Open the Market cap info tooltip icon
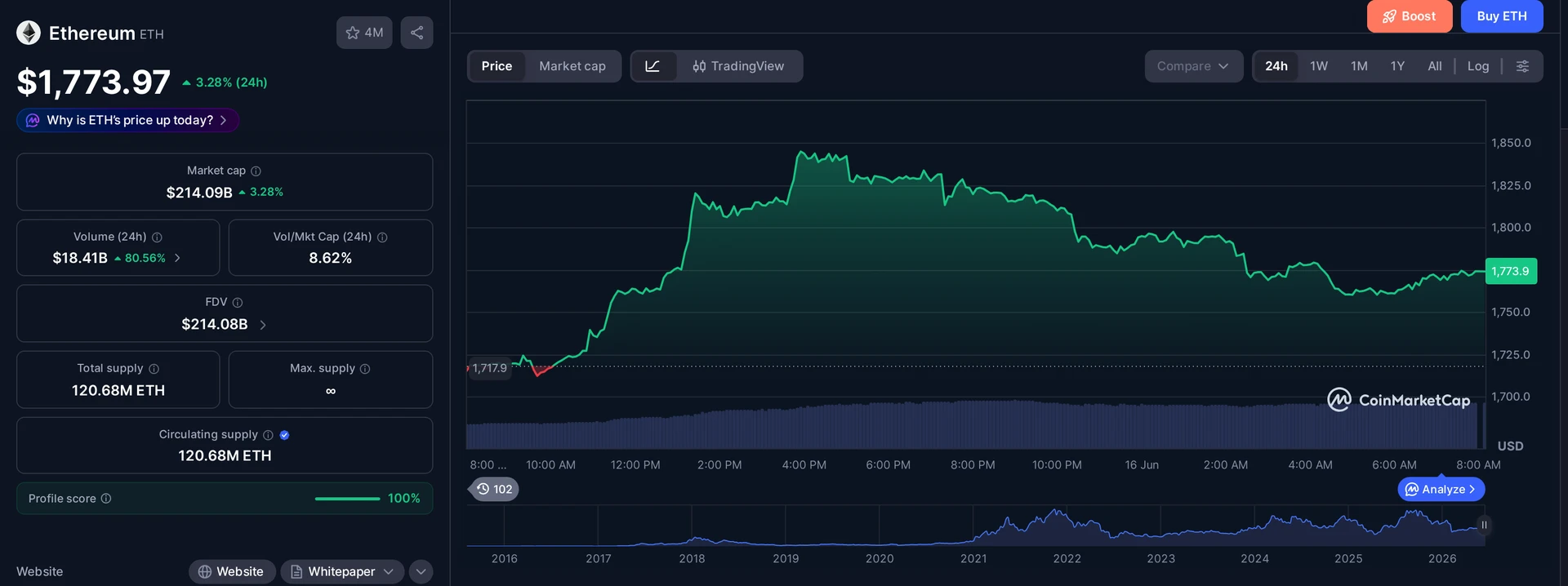Image resolution: width=1568 pixels, height=586 pixels. click(x=256, y=171)
